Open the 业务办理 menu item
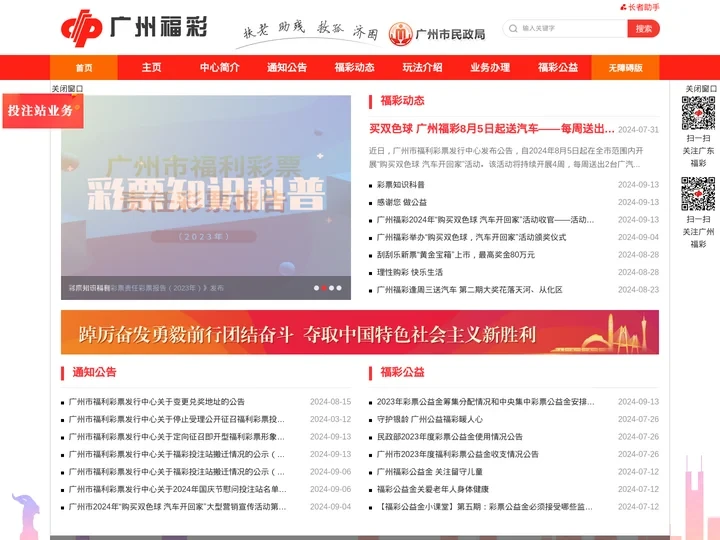The height and width of the screenshot is (540, 720). coord(490,68)
